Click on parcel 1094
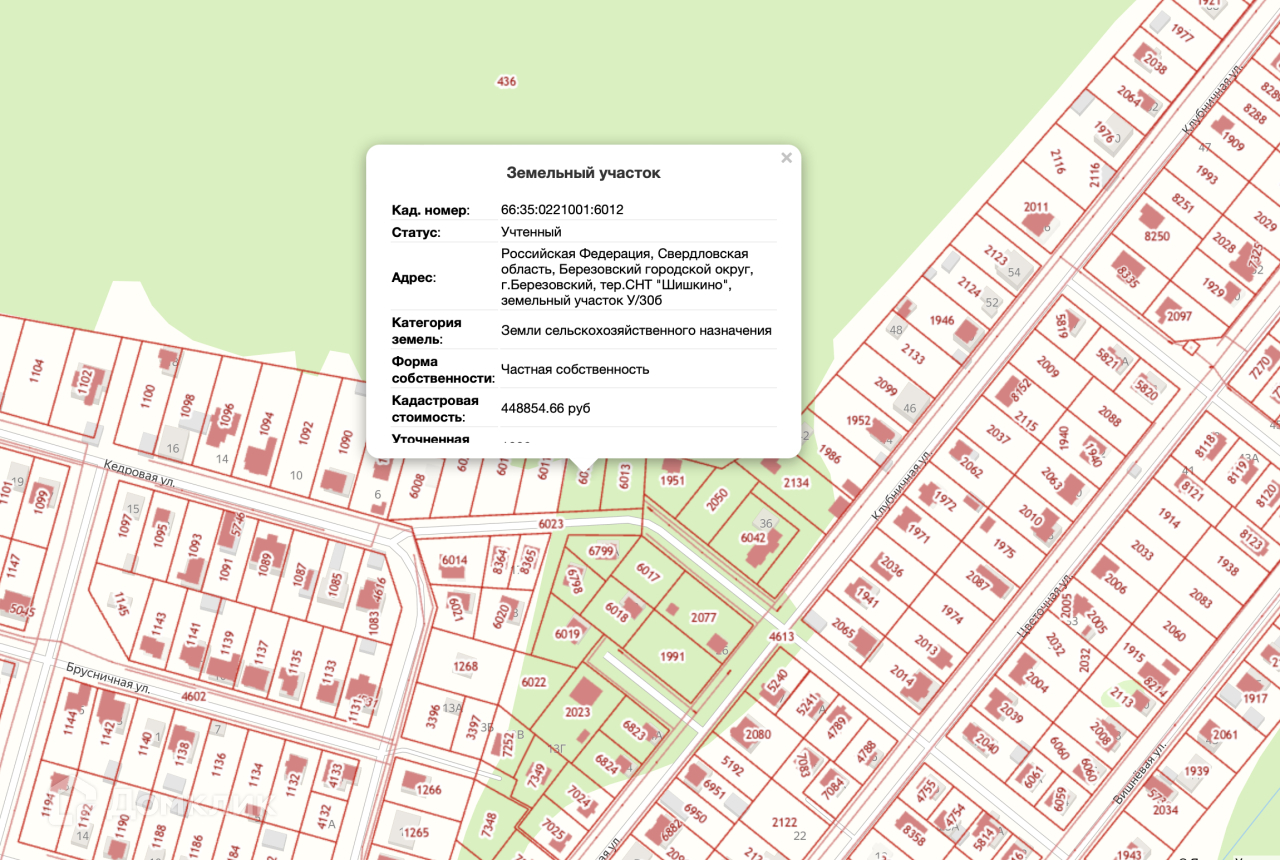This screenshot has height=860, width=1280. pos(267,425)
